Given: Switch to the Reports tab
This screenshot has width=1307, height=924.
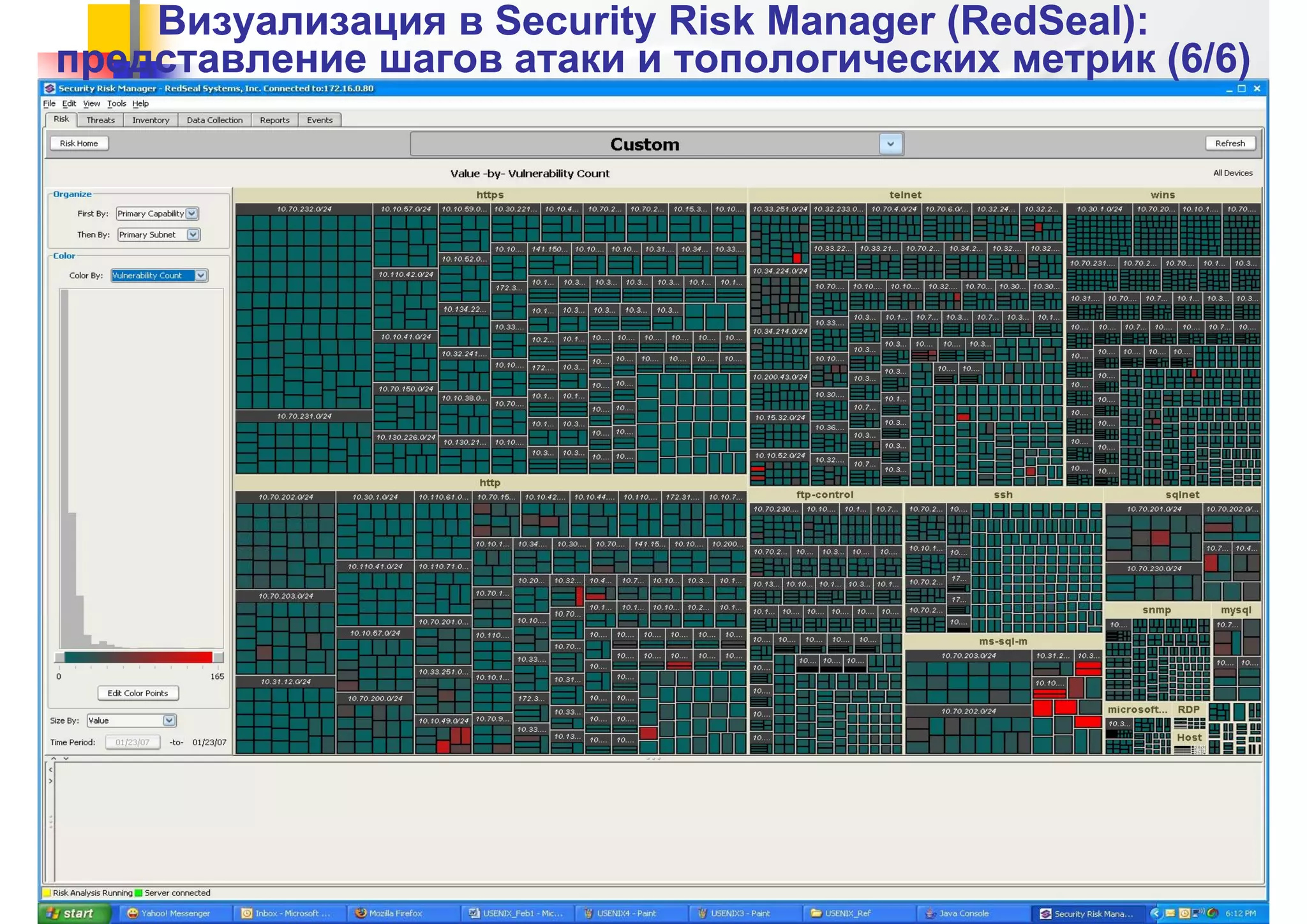Looking at the screenshot, I should click(x=274, y=120).
